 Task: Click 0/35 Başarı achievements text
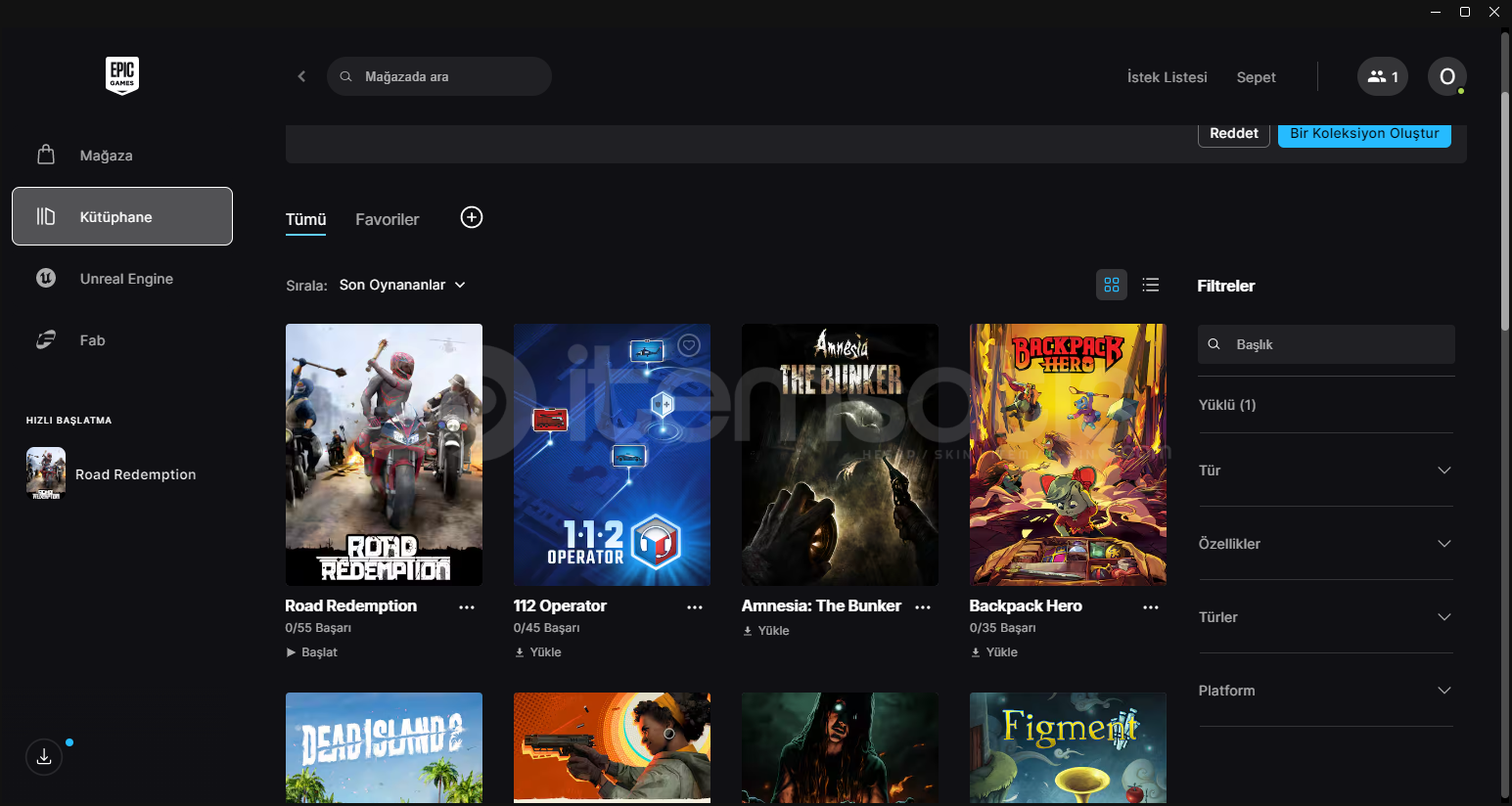1002,628
